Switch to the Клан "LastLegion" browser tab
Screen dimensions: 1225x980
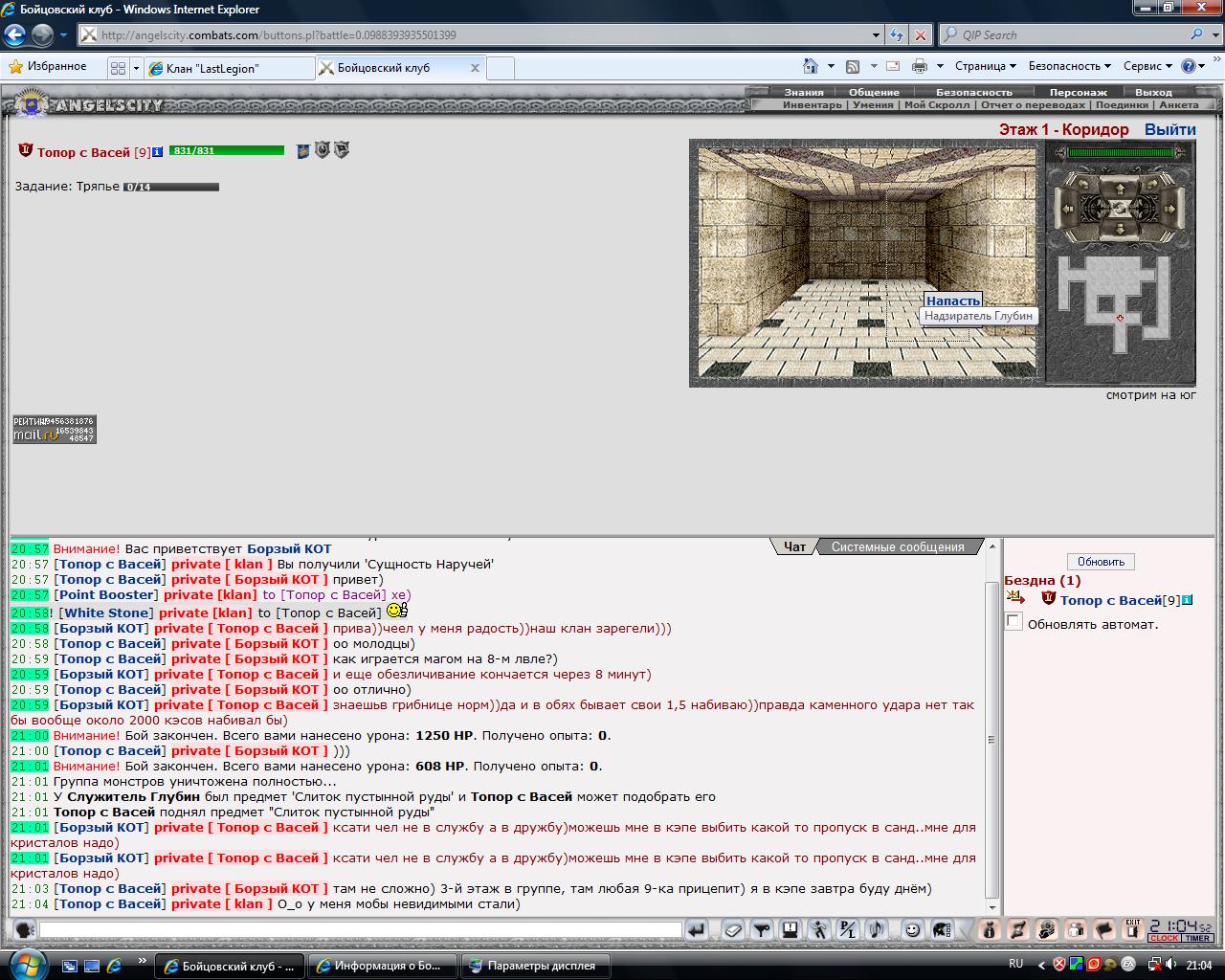tap(230, 68)
